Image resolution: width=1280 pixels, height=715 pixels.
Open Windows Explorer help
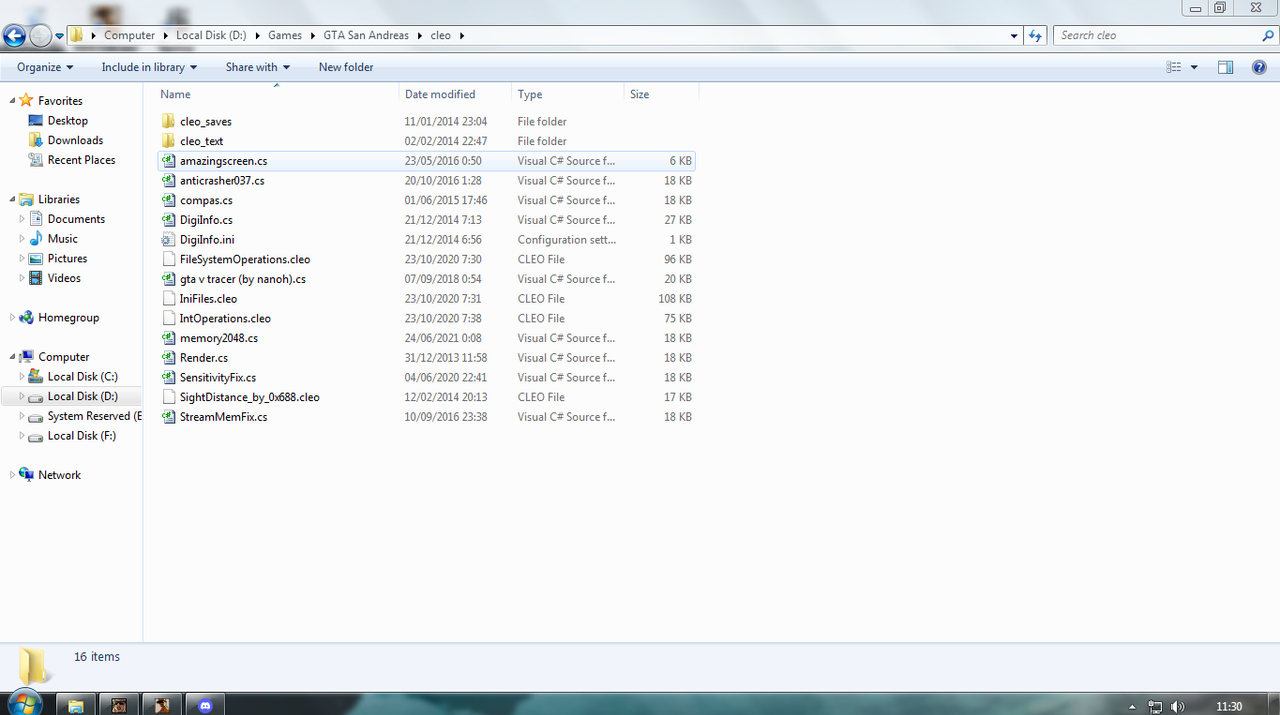[x=1259, y=67]
